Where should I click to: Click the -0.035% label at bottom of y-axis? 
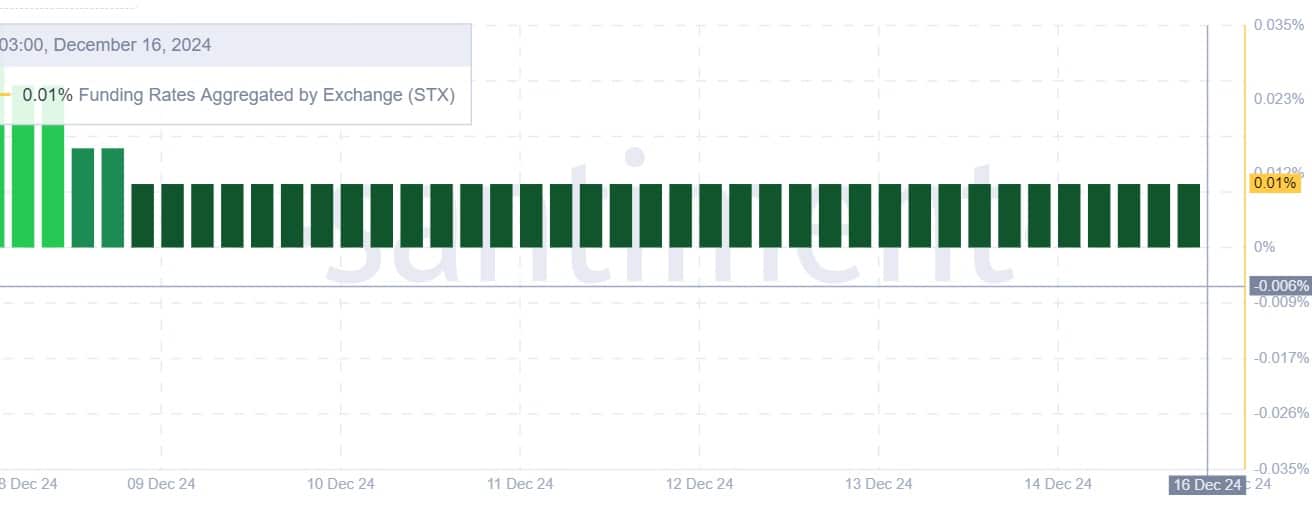(x=1283, y=468)
